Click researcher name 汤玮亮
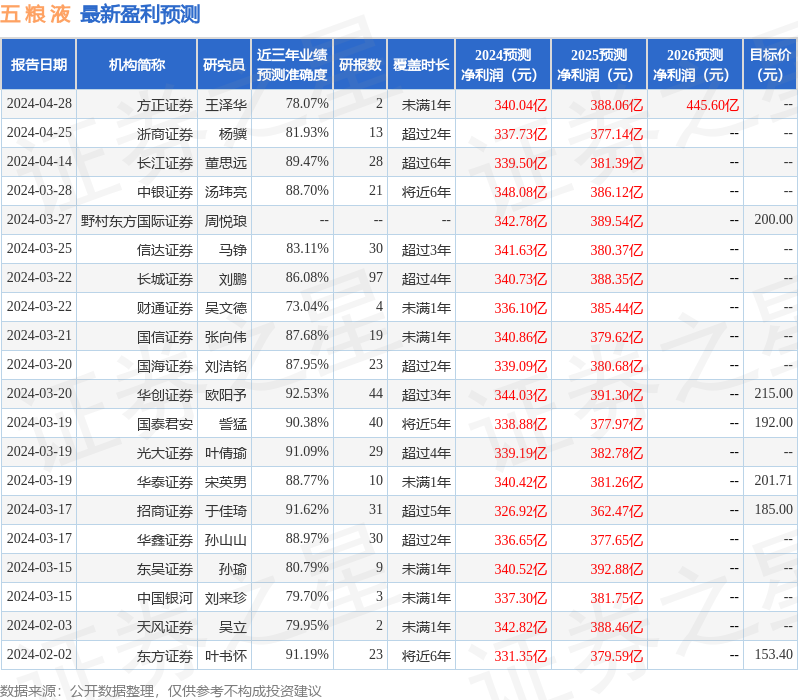Screen dimensions: 798x700 (x=226, y=192)
